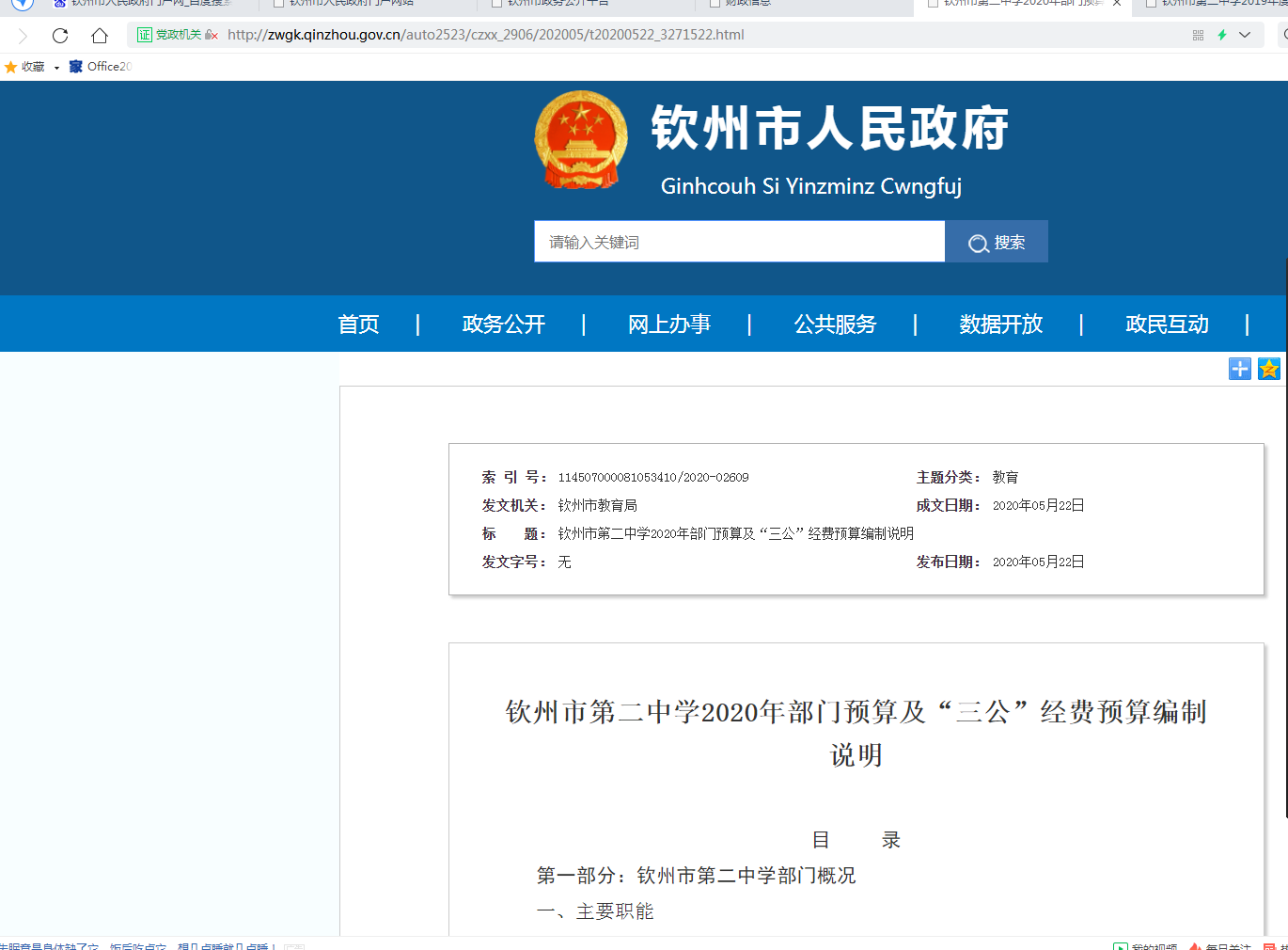This screenshot has width=1288, height=950.
Task: Open the 数据开放 link
Action: pos(1001,324)
